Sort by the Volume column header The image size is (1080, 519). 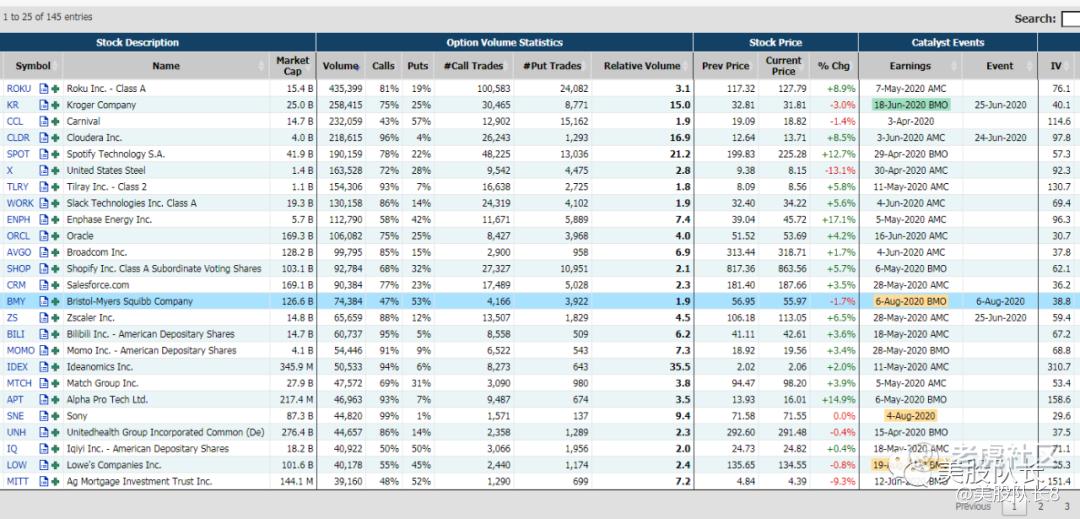(x=340, y=66)
